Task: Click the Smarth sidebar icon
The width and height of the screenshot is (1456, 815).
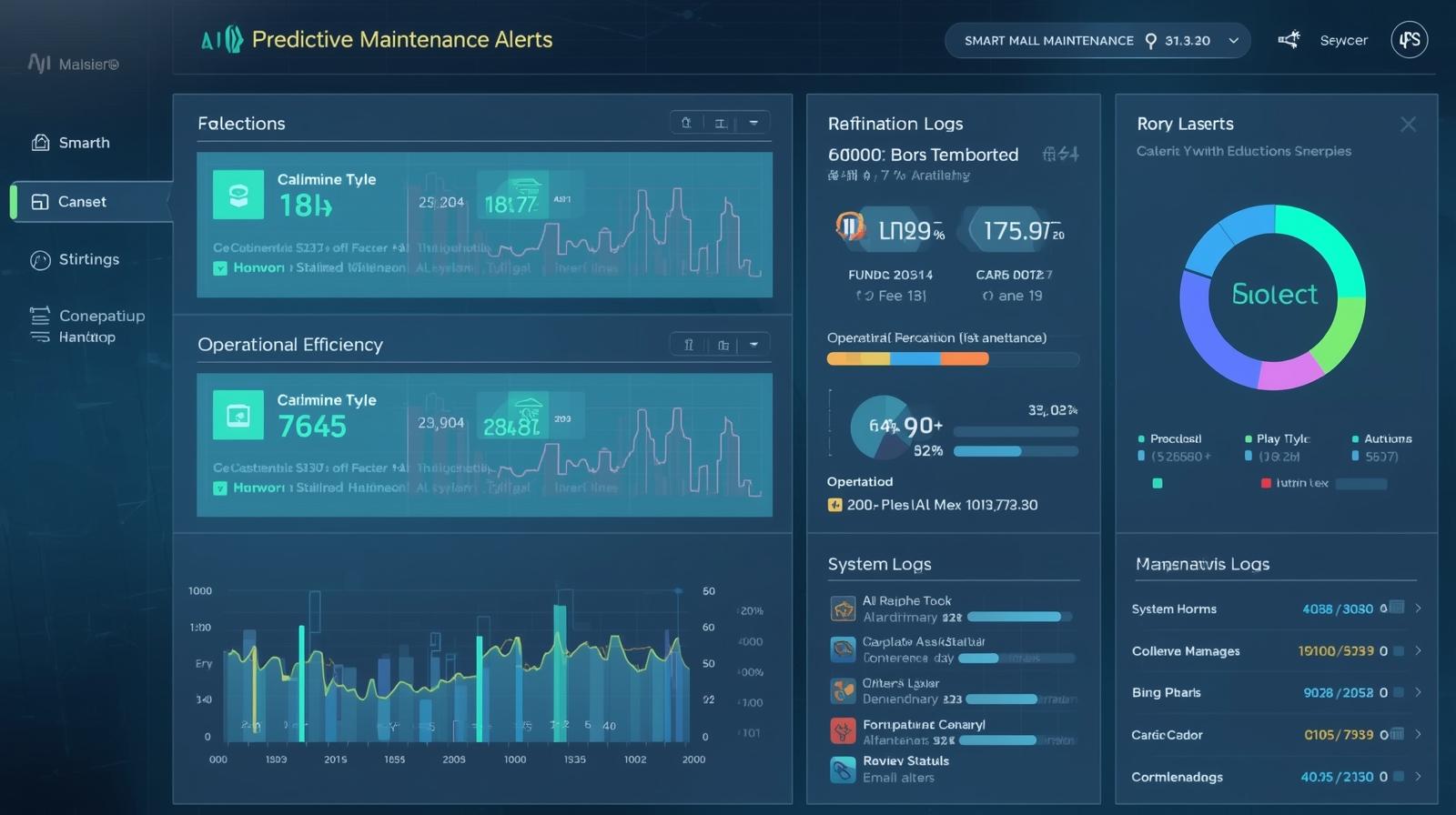Action: coord(40,143)
